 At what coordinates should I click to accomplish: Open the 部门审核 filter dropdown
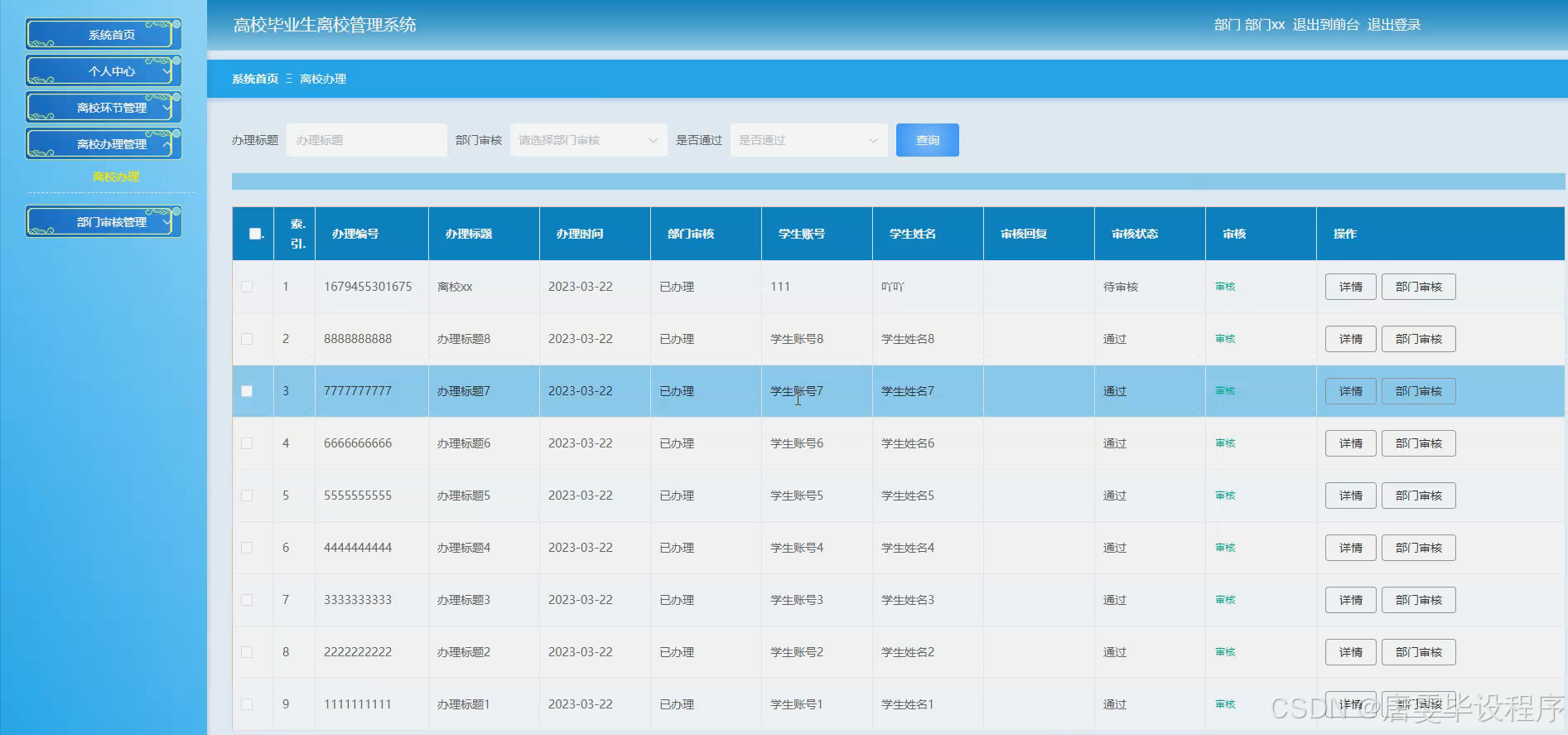click(588, 140)
